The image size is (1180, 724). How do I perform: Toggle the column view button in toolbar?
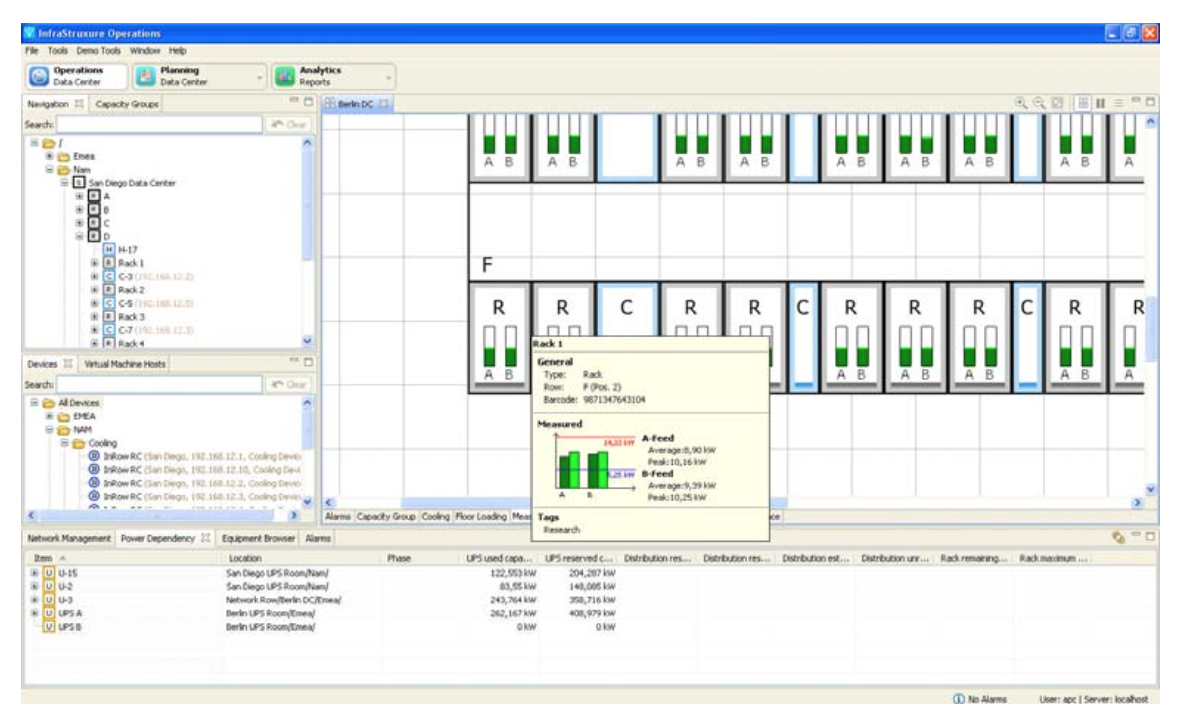click(x=1100, y=103)
